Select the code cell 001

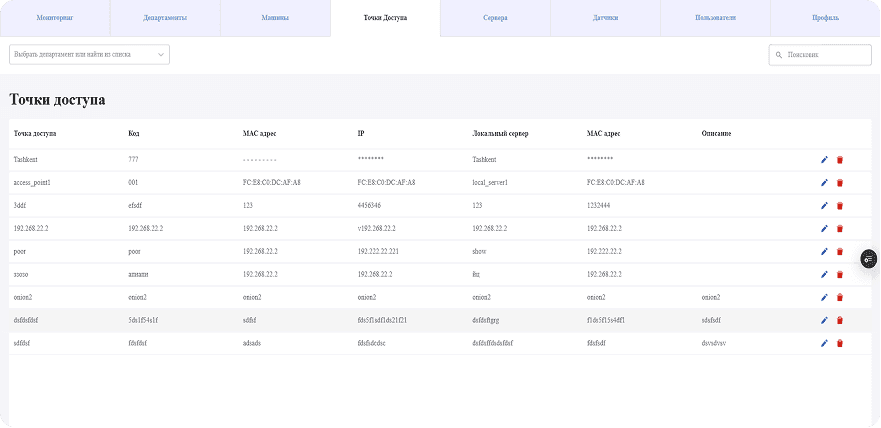(133, 183)
